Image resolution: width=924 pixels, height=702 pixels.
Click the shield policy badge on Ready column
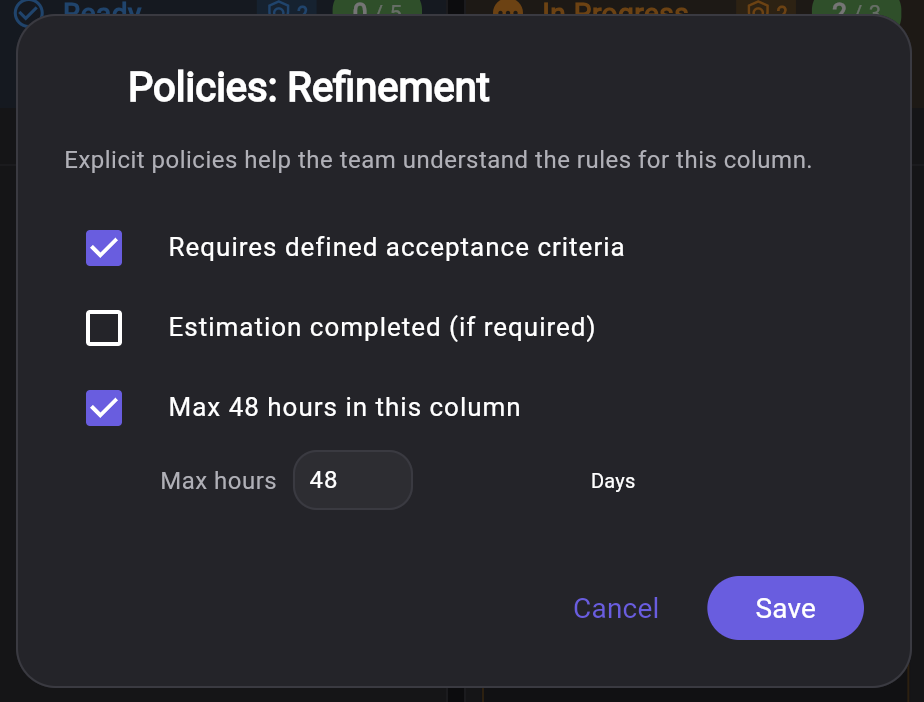[286, 10]
